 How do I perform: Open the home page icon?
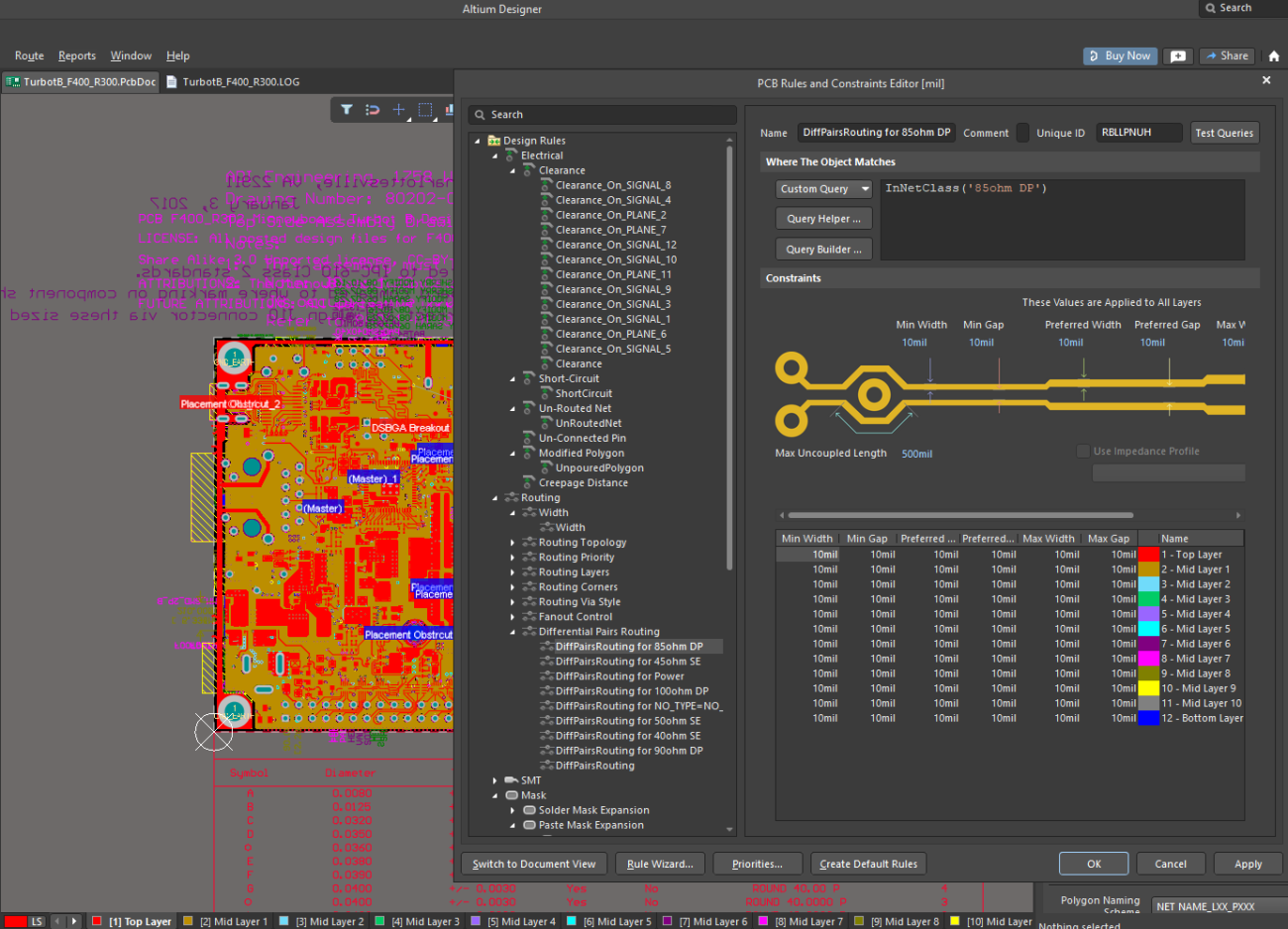(1274, 56)
